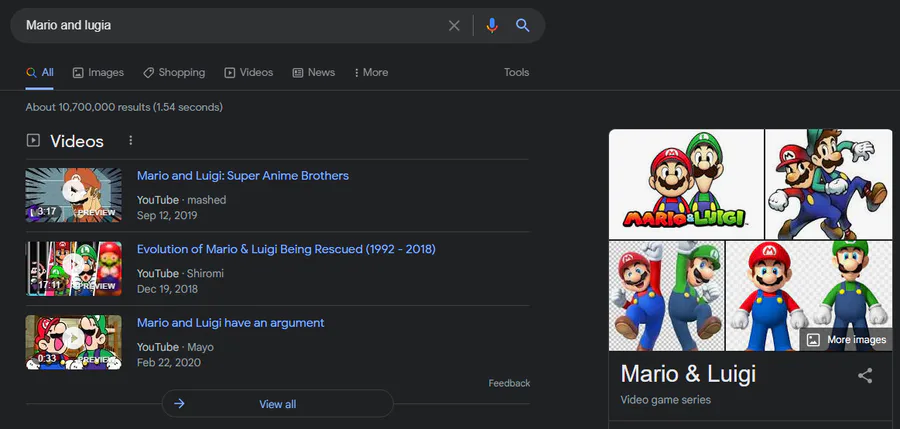Screen dimensions: 900x429
Task: Click into the Mario and lugia search field
Action: [x=230, y=25]
